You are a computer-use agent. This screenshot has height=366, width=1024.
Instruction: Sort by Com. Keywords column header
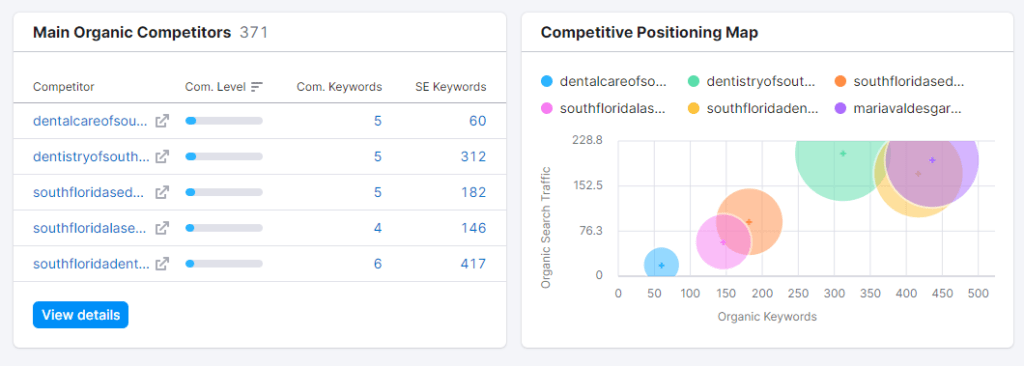tap(339, 87)
